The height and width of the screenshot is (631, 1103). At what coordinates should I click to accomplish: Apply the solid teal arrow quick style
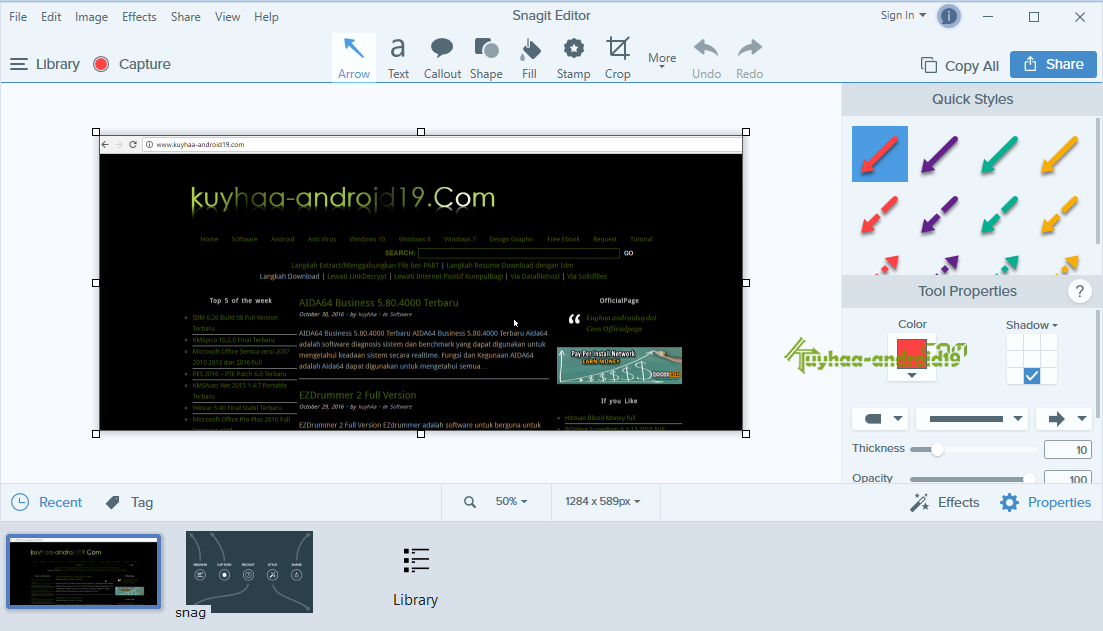click(x=1000, y=154)
